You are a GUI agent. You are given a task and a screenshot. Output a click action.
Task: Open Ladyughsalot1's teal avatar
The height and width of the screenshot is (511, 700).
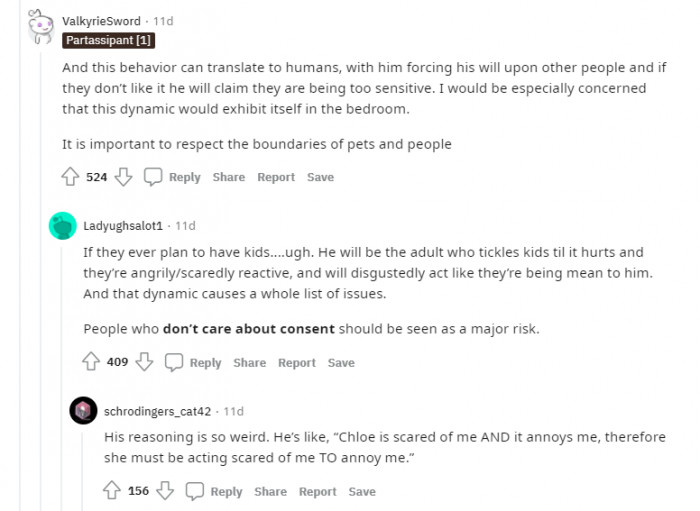coord(62,226)
